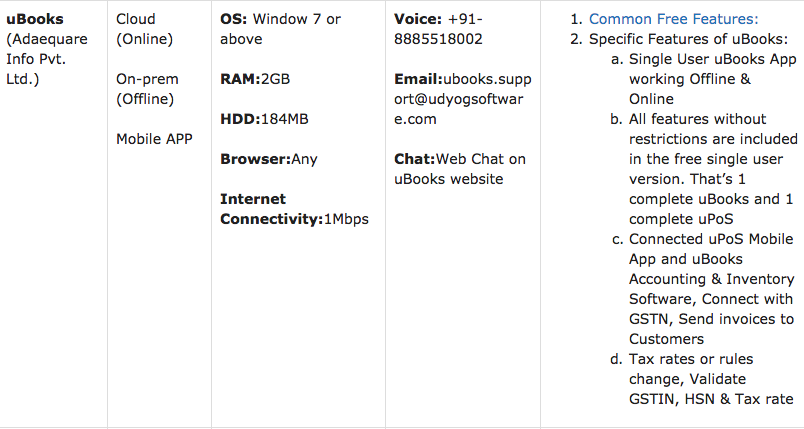Click the Adaequare Info Pvt. Ltd. text

(x=47, y=59)
